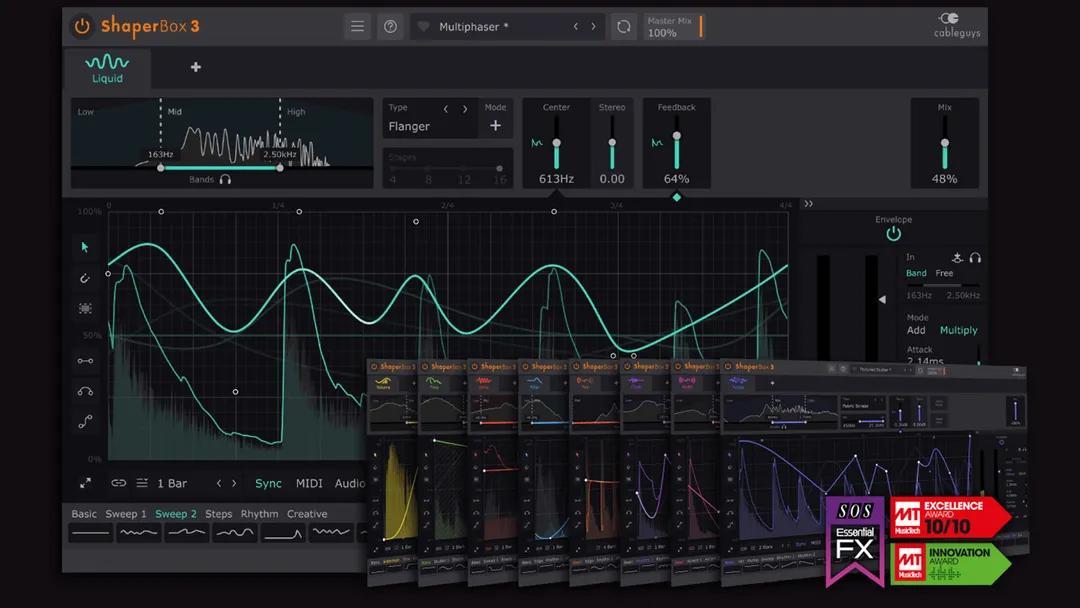Go to the next preset

coord(594,26)
